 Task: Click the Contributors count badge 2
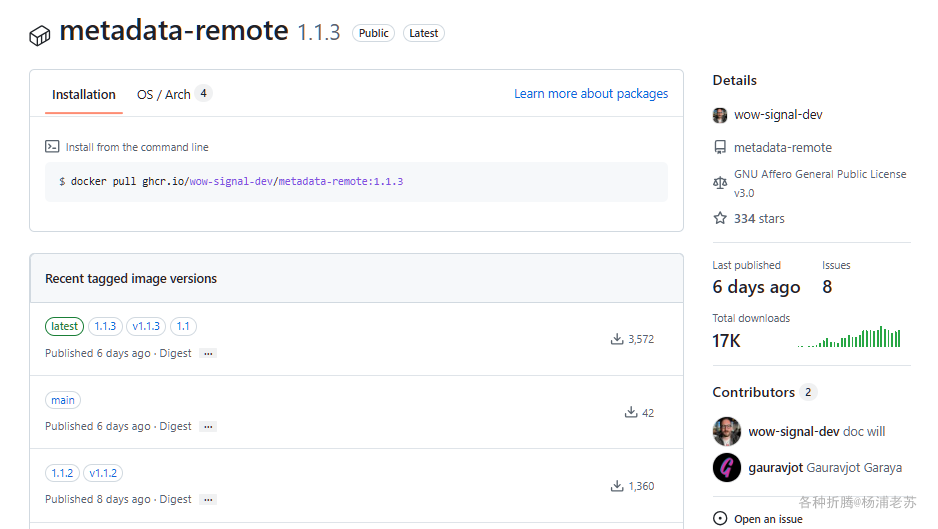[x=808, y=392]
